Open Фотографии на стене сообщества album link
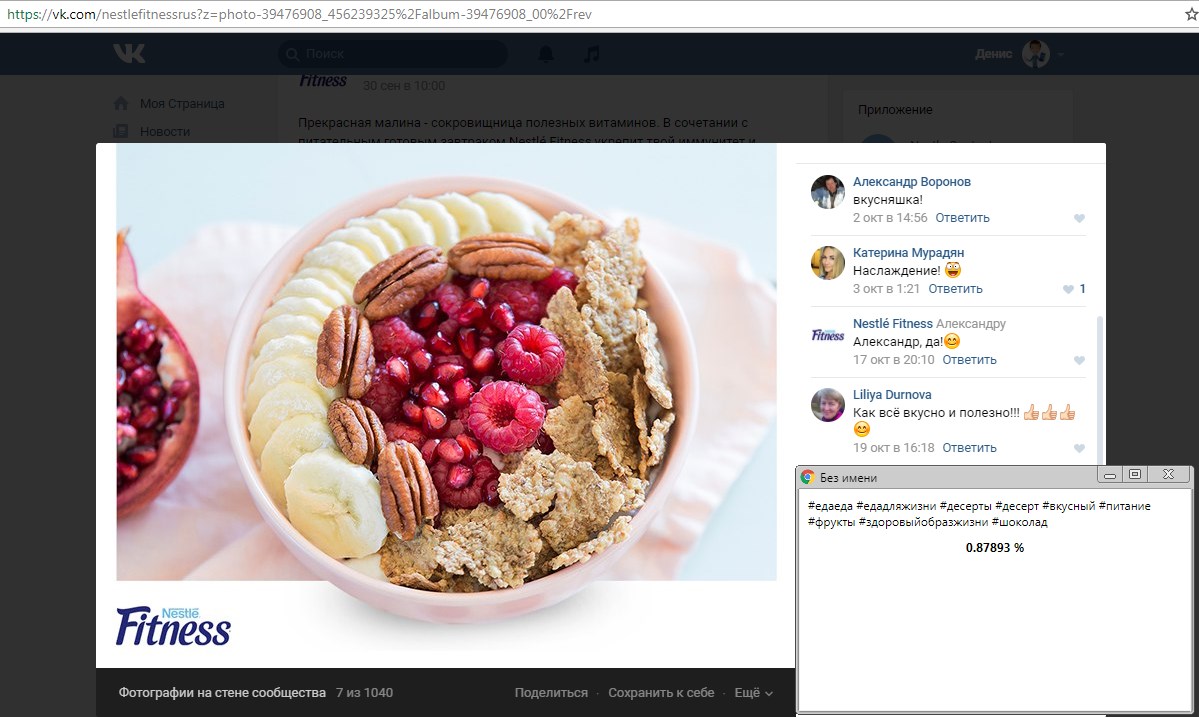1199x717 pixels. point(222,693)
